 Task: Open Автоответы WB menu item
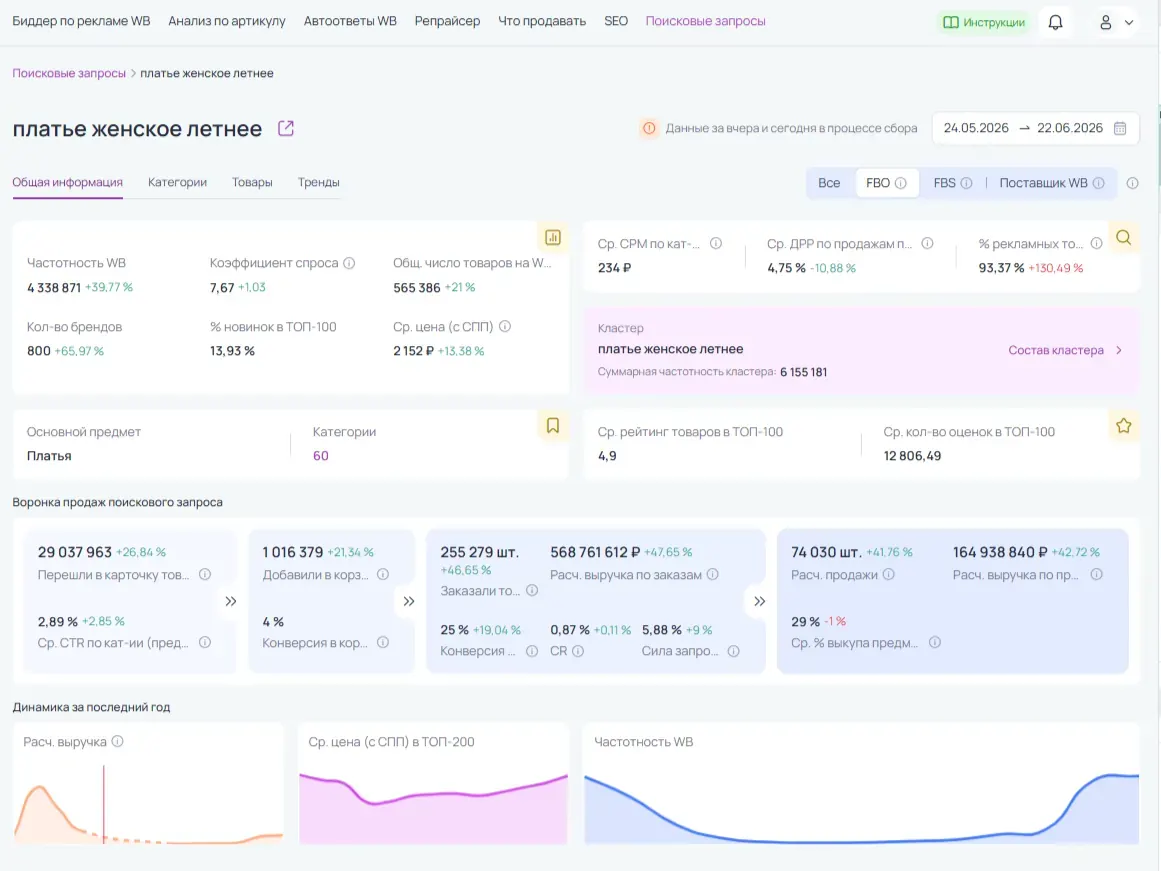click(350, 21)
